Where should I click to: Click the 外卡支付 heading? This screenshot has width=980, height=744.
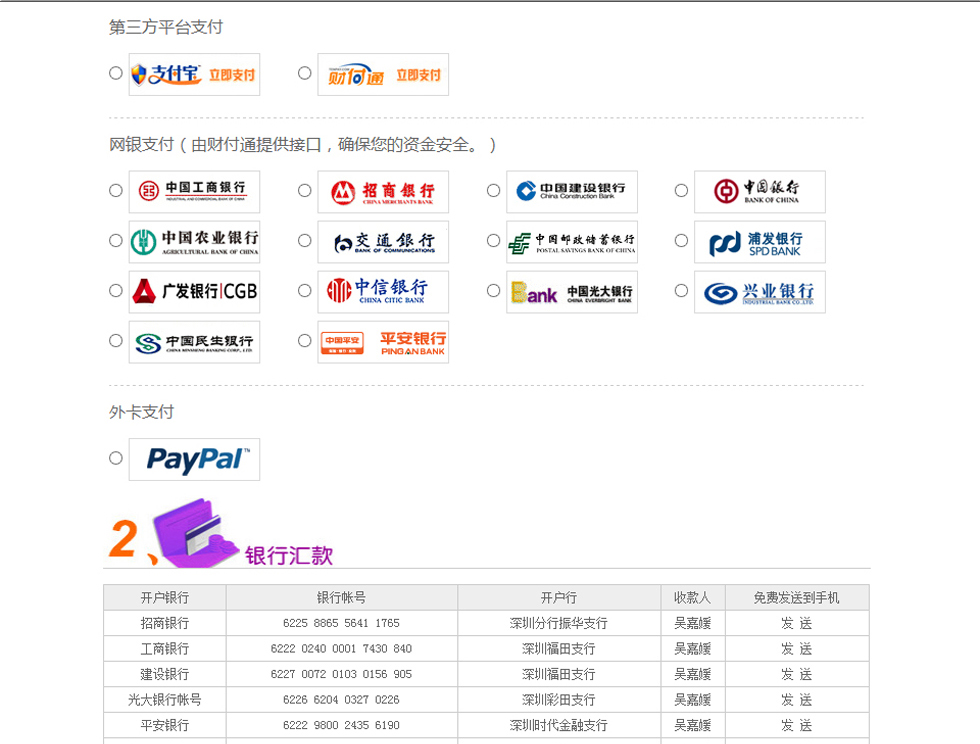coord(141,412)
